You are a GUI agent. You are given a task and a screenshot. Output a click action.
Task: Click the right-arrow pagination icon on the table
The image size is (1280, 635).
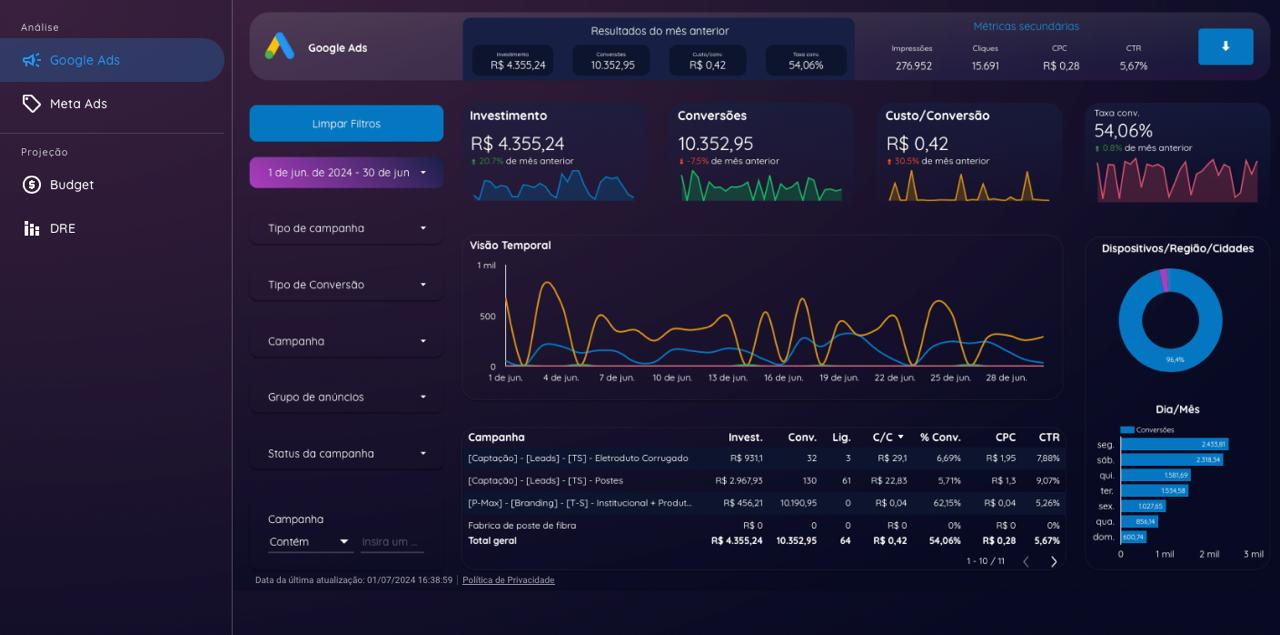point(1053,561)
